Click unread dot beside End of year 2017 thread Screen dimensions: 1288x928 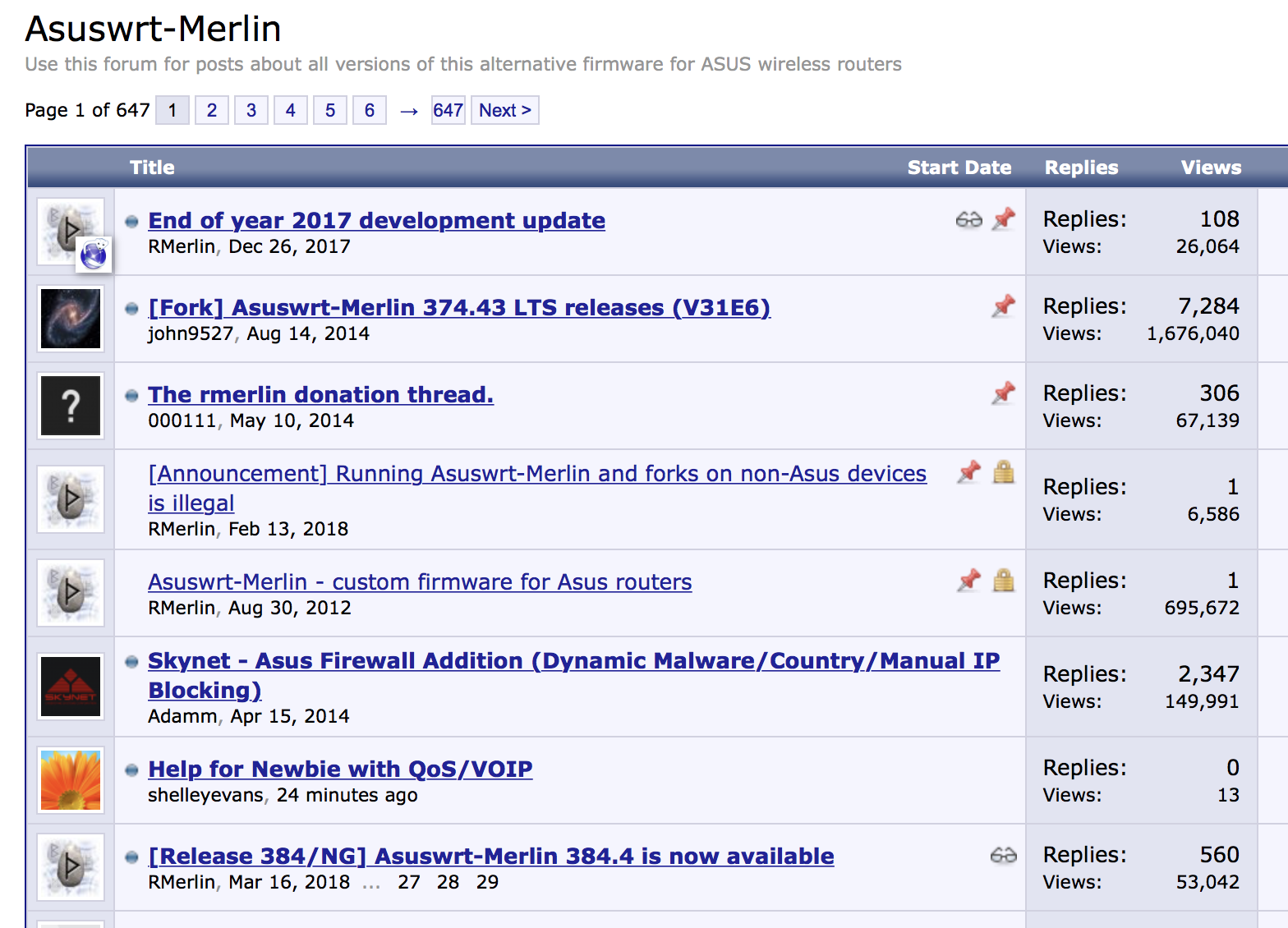(131, 222)
